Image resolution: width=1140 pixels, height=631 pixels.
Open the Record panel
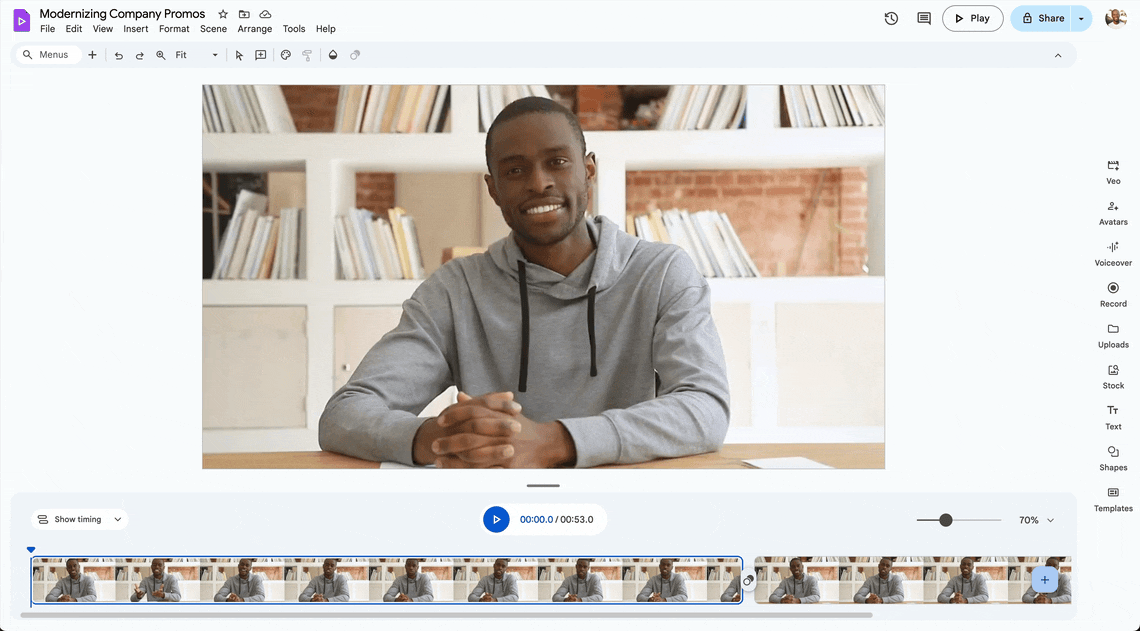(x=1112, y=295)
